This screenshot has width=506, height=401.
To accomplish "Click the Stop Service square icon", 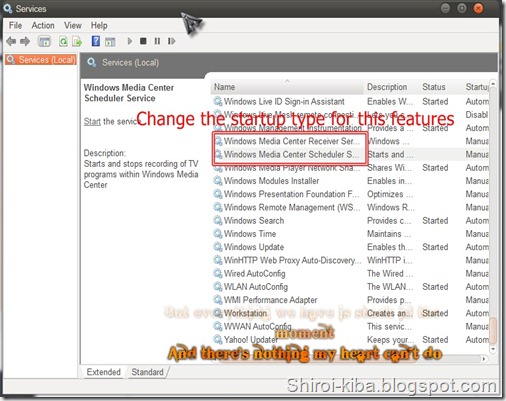I will (x=143, y=41).
